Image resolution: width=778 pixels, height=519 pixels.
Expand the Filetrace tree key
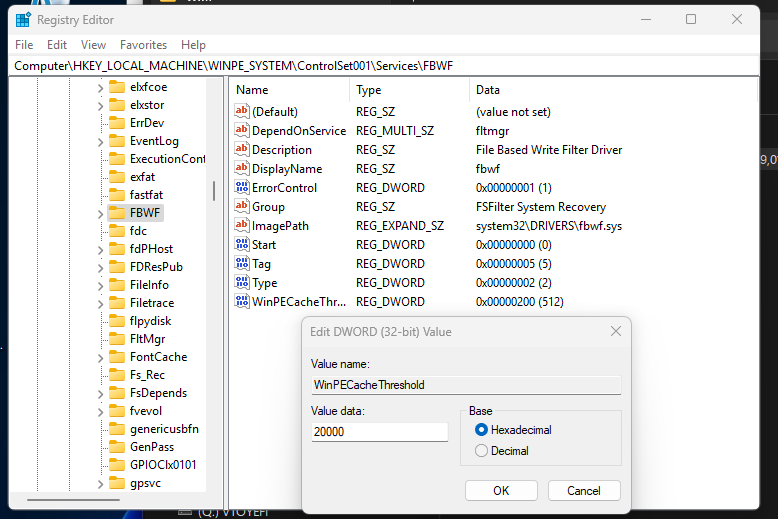[x=100, y=304]
